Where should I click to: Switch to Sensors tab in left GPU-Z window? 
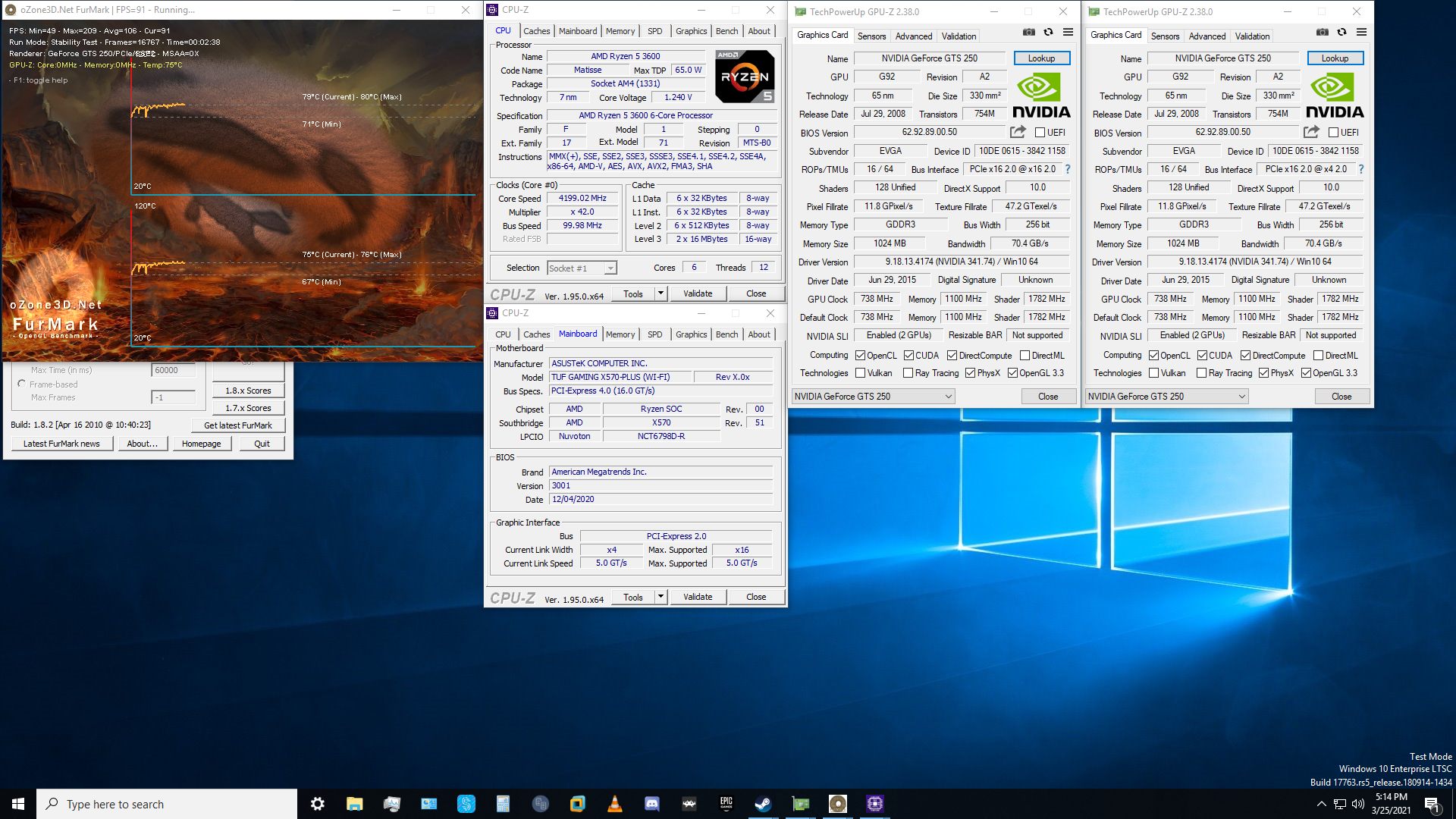pyautogui.click(x=871, y=36)
